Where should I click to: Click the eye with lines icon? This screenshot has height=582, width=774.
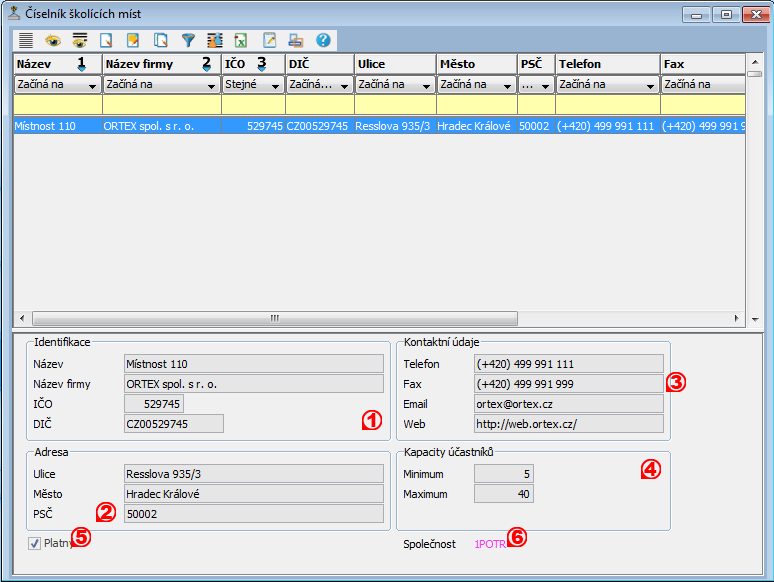79,41
